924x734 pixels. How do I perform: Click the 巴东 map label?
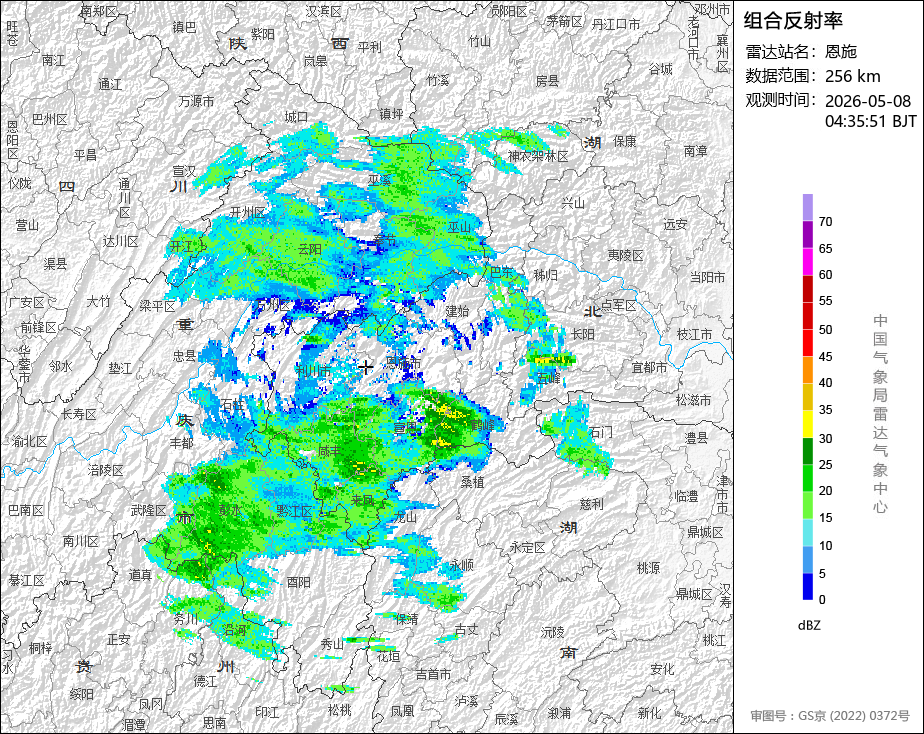coord(501,272)
